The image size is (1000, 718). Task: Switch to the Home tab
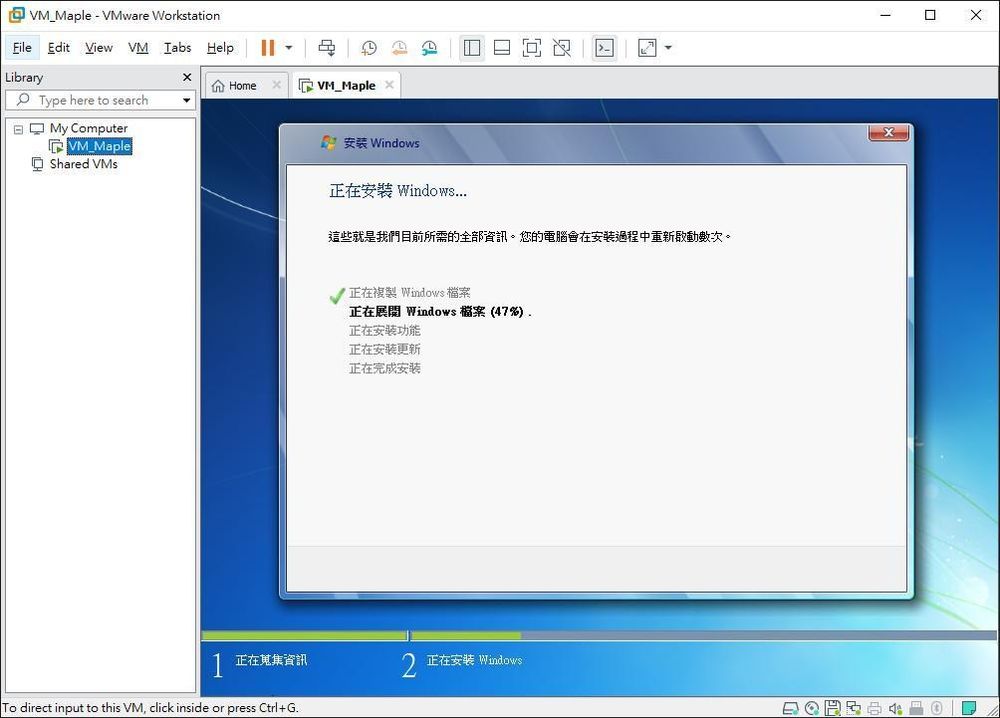[x=240, y=85]
